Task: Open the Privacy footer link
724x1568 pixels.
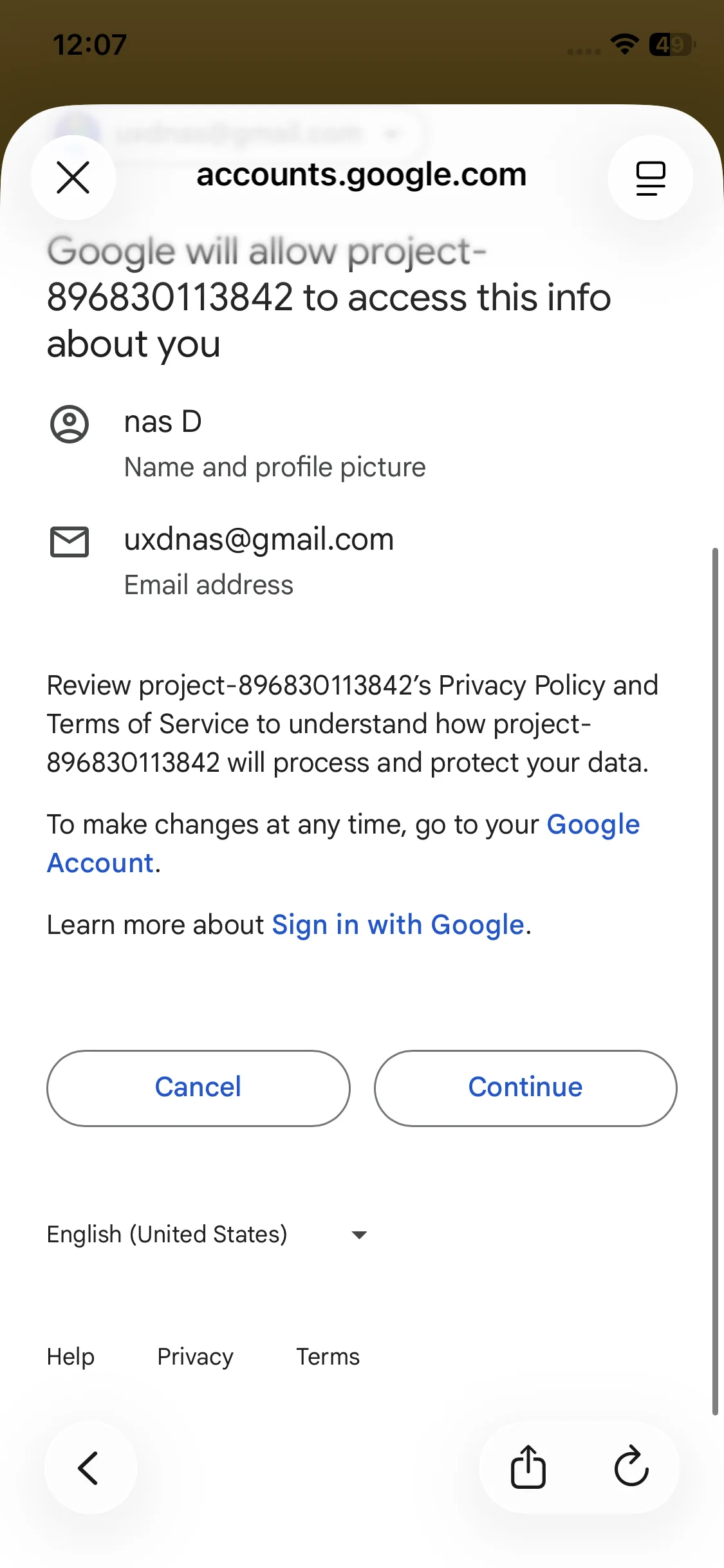Action: 195,1357
